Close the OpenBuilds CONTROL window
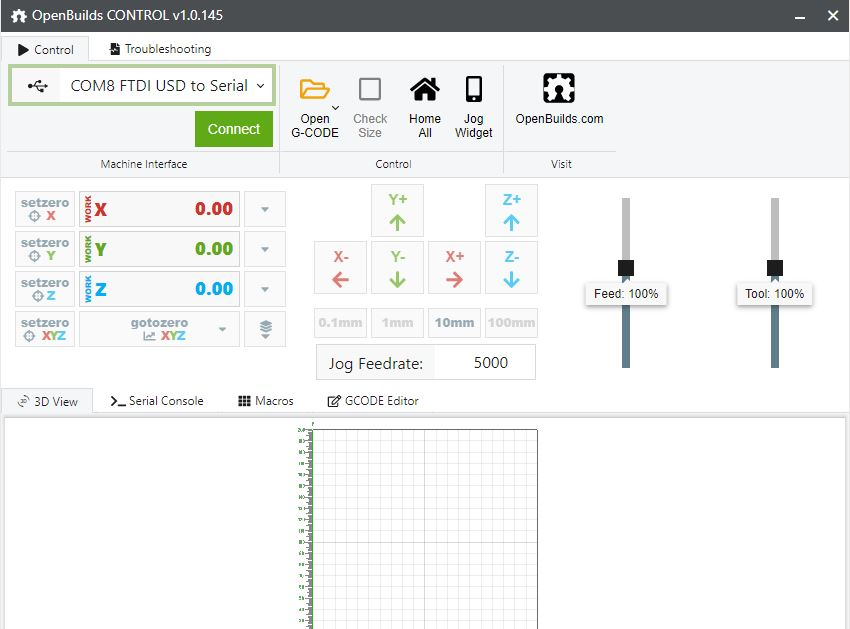This screenshot has height=629, width=850. coord(833,16)
